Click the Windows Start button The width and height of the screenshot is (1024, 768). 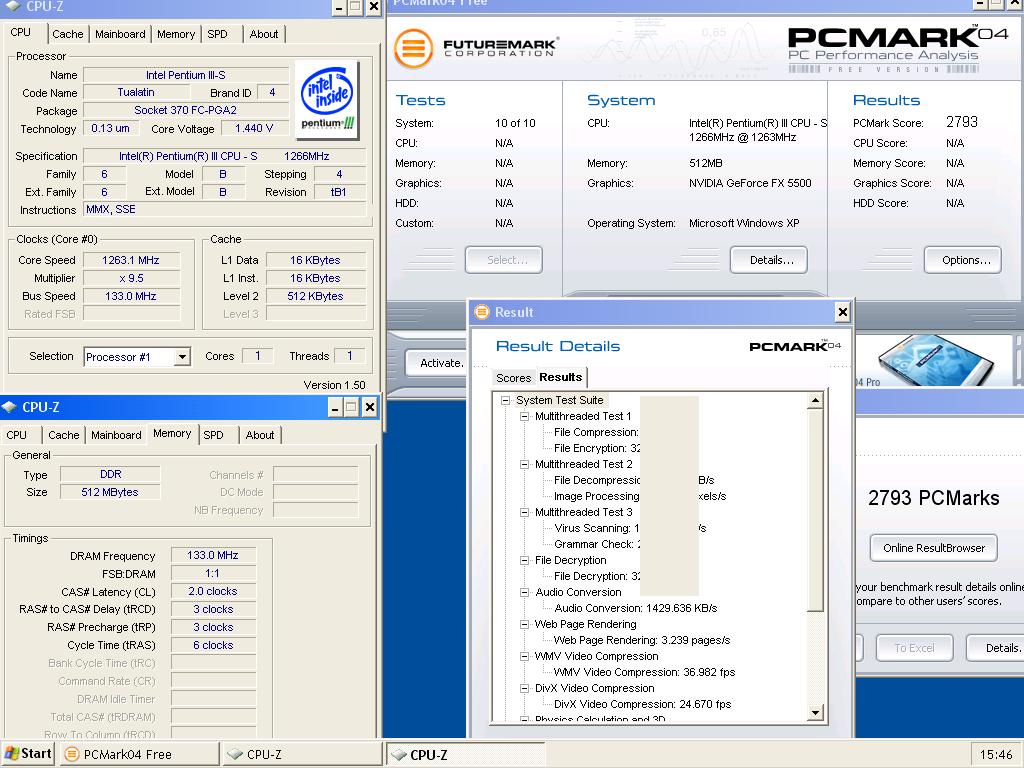pos(27,754)
